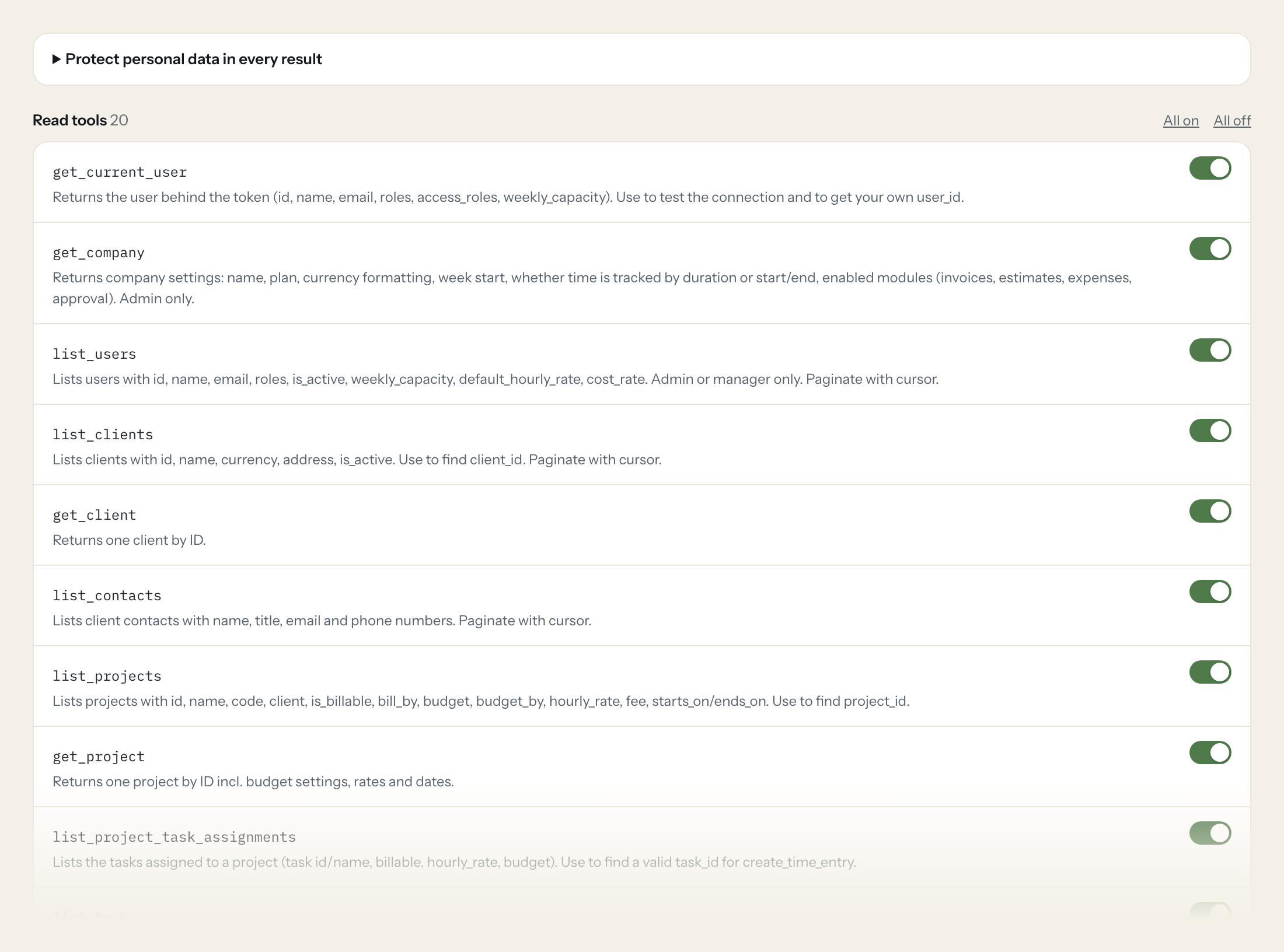Disable the get_current_user toggle
Viewport: 1284px width, 952px height.
pos(1210,168)
